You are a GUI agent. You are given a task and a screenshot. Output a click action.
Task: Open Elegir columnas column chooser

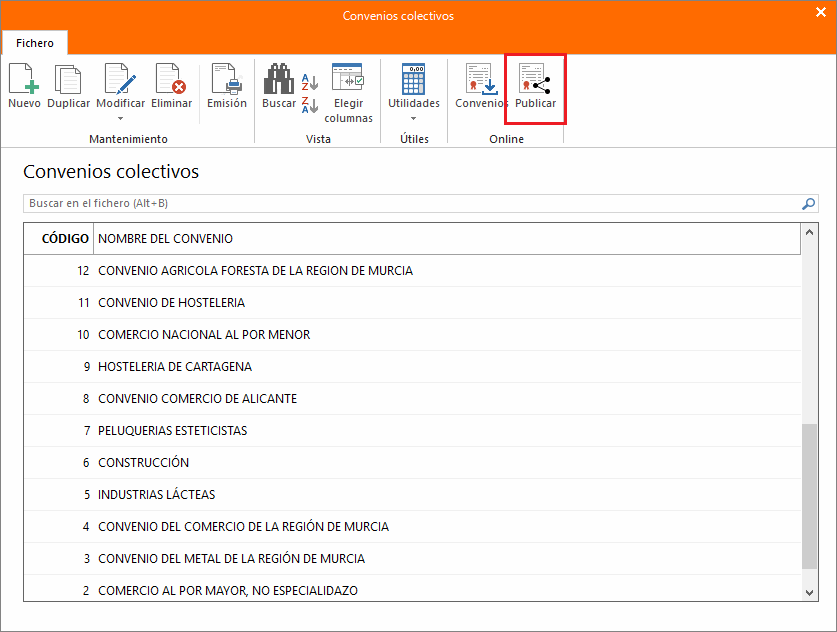point(348,79)
